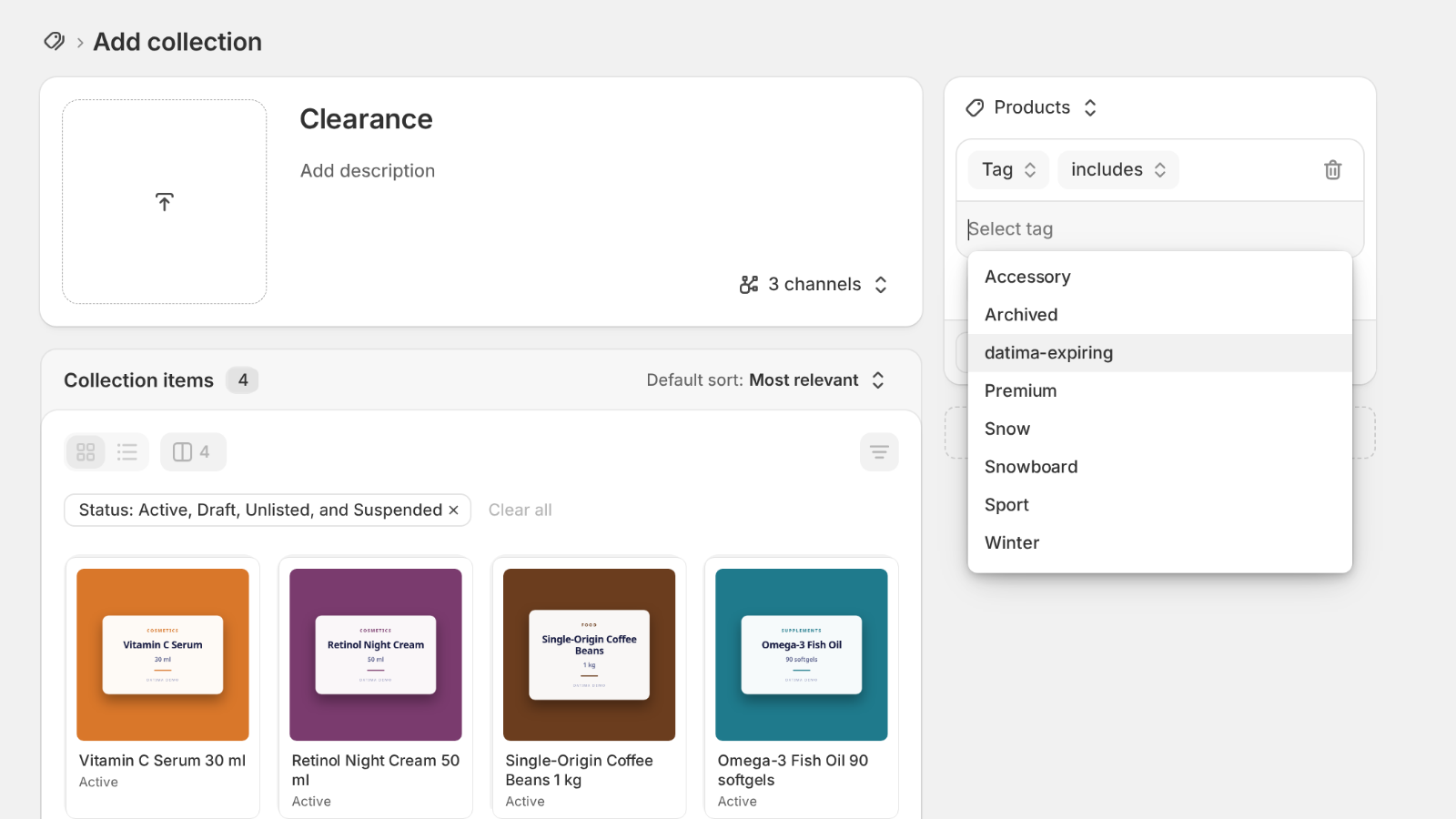Screen dimensions: 1456x819
Task: Switch to grid view
Action: [x=86, y=452]
